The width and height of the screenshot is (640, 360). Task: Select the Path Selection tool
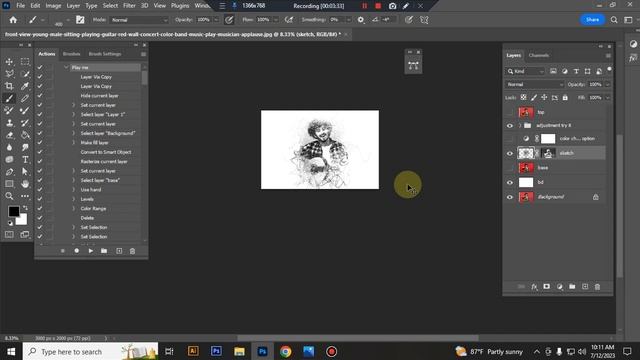25,172
